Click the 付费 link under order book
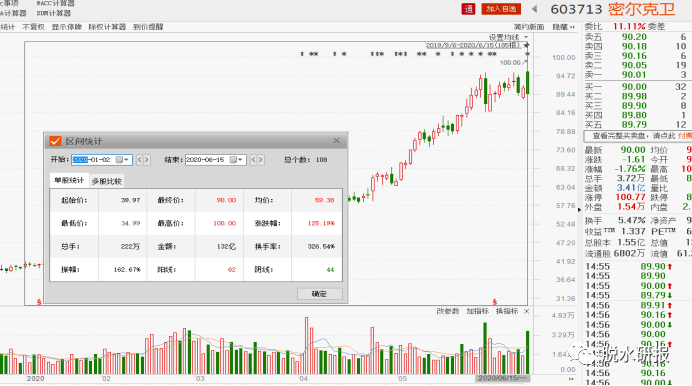Image resolution: width=692 pixels, height=386 pixels. pos(685,136)
